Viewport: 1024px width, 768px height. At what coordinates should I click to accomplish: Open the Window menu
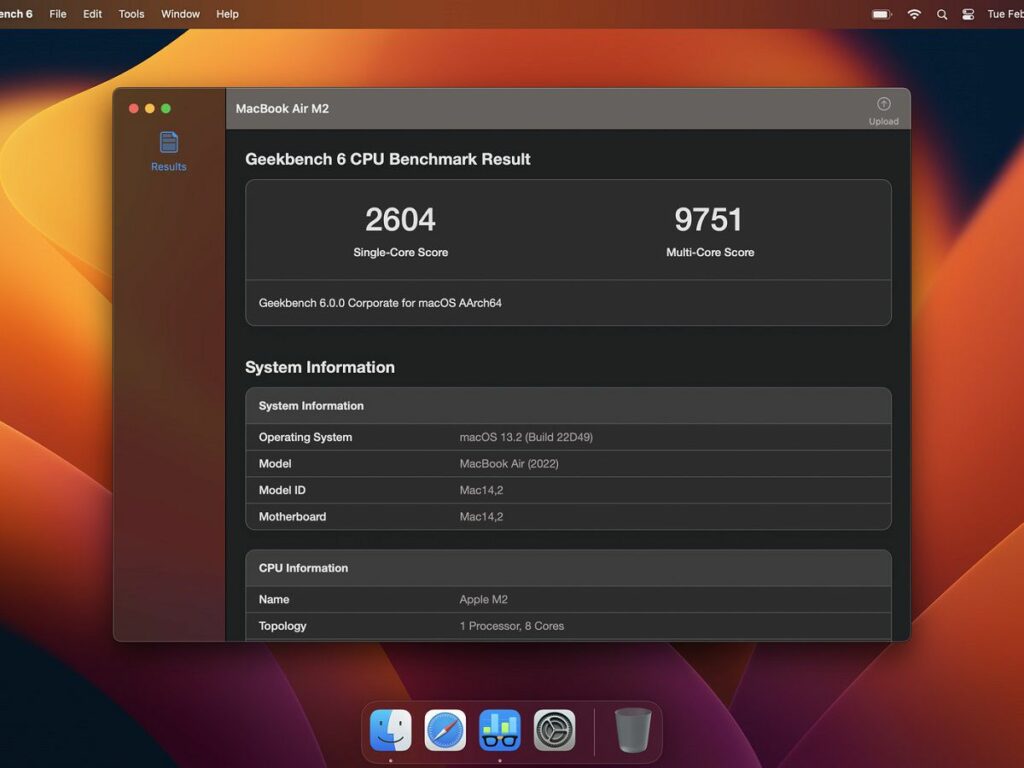tap(180, 14)
